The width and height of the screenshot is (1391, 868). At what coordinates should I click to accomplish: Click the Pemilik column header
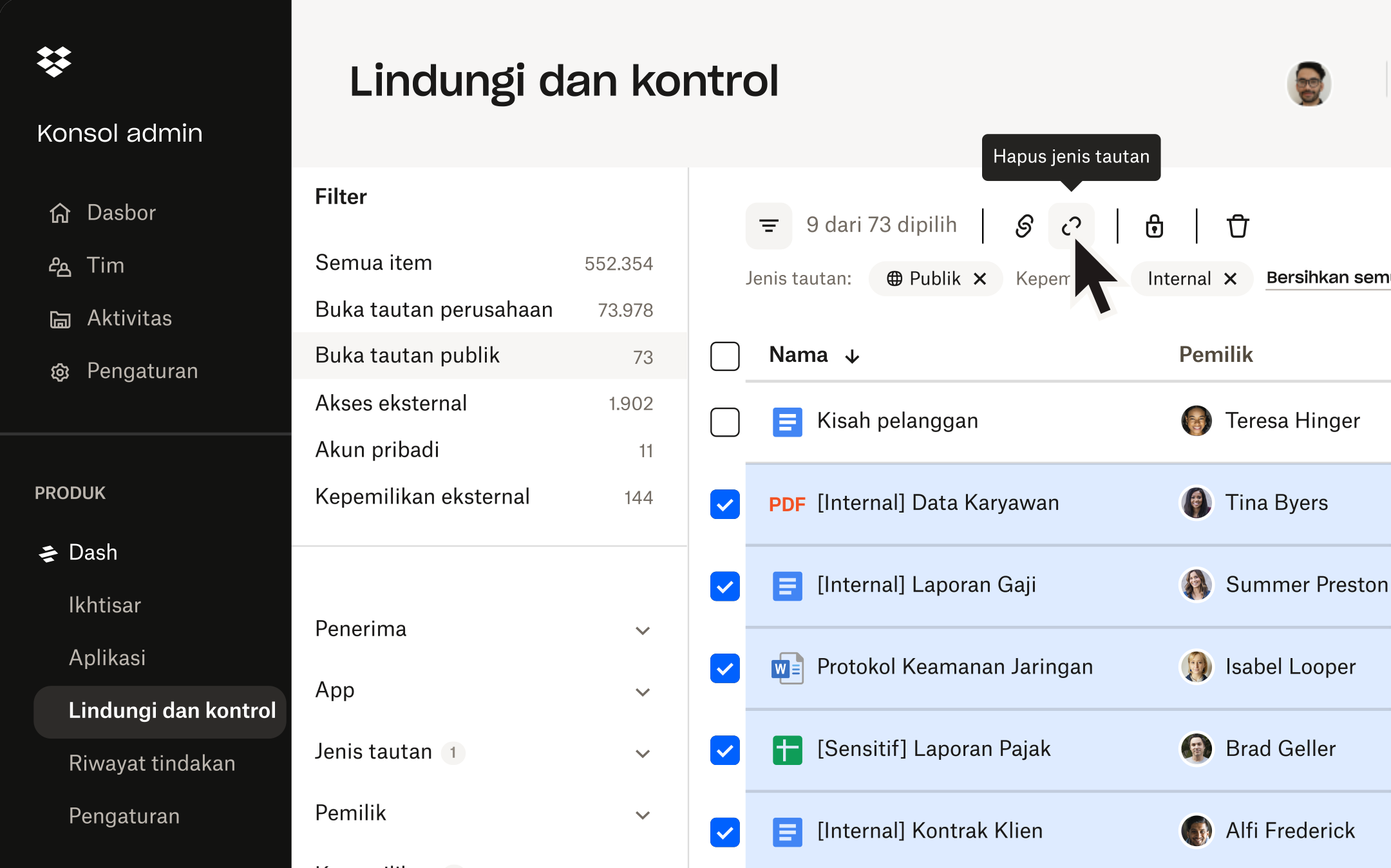[1216, 355]
